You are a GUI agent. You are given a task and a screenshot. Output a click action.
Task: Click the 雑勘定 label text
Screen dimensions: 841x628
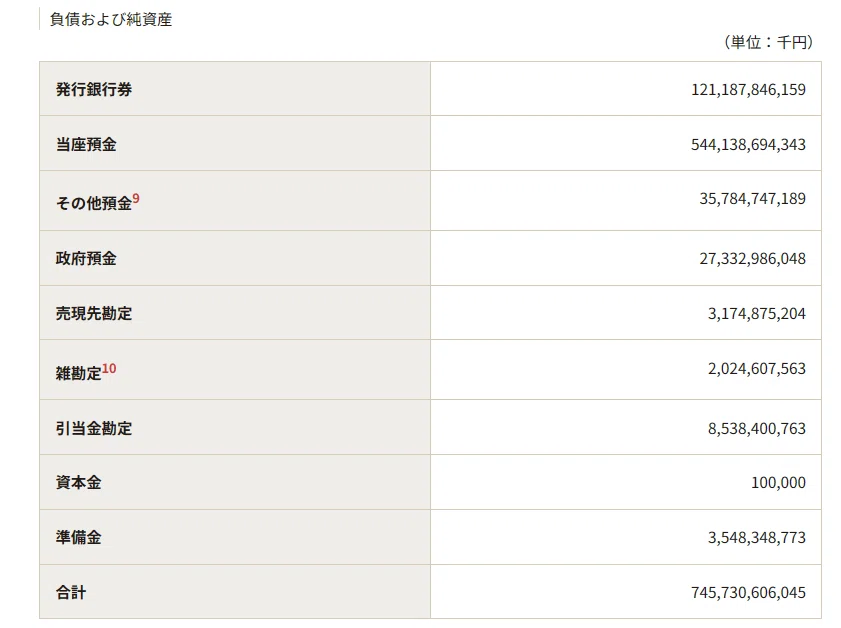tap(78, 373)
